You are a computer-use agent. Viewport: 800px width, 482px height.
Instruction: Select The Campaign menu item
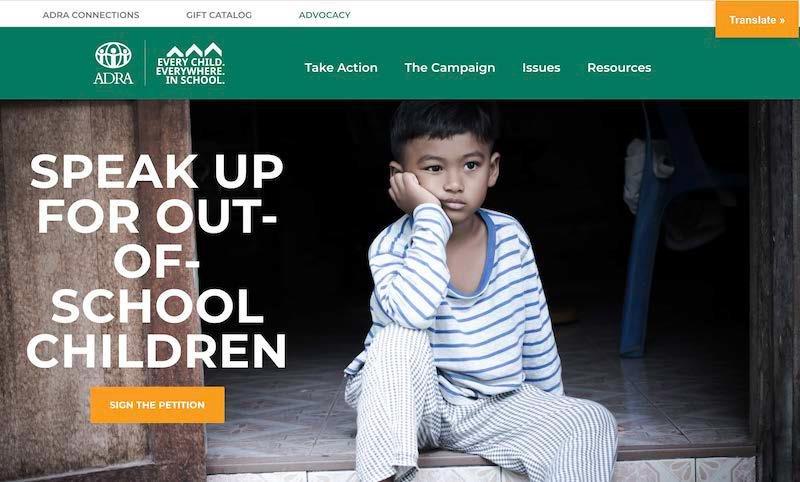(x=449, y=67)
